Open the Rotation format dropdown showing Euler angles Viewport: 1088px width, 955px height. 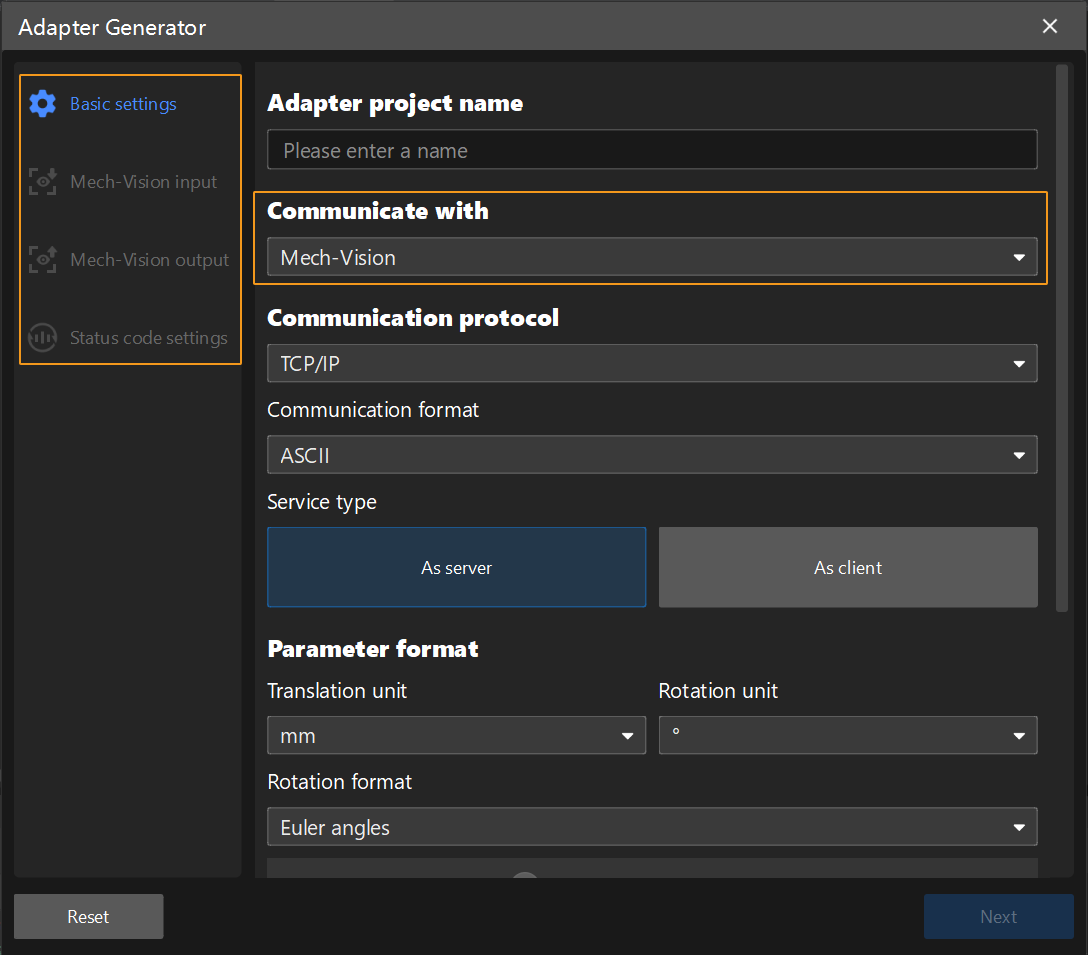pos(652,827)
